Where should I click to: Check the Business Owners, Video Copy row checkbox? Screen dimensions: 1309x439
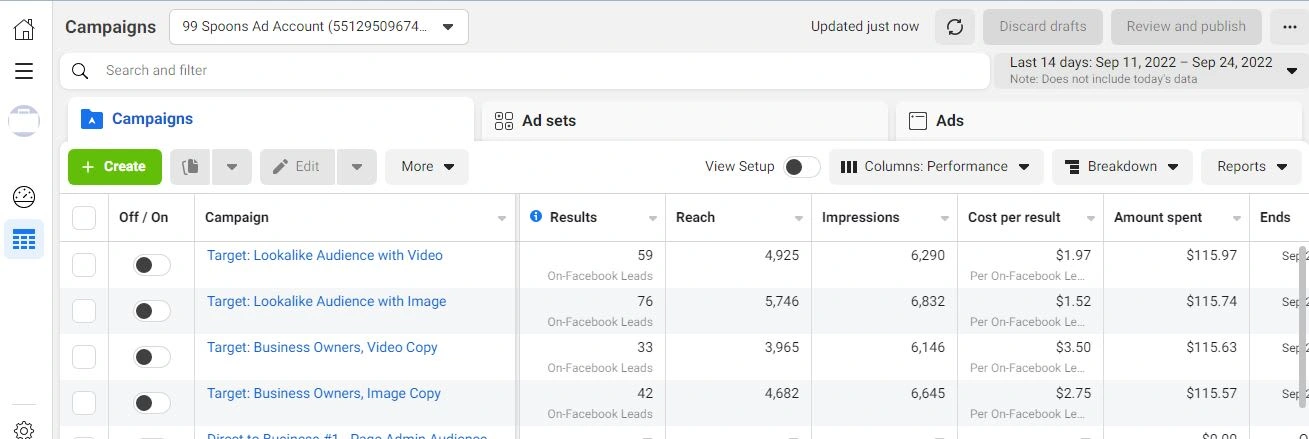point(84,357)
